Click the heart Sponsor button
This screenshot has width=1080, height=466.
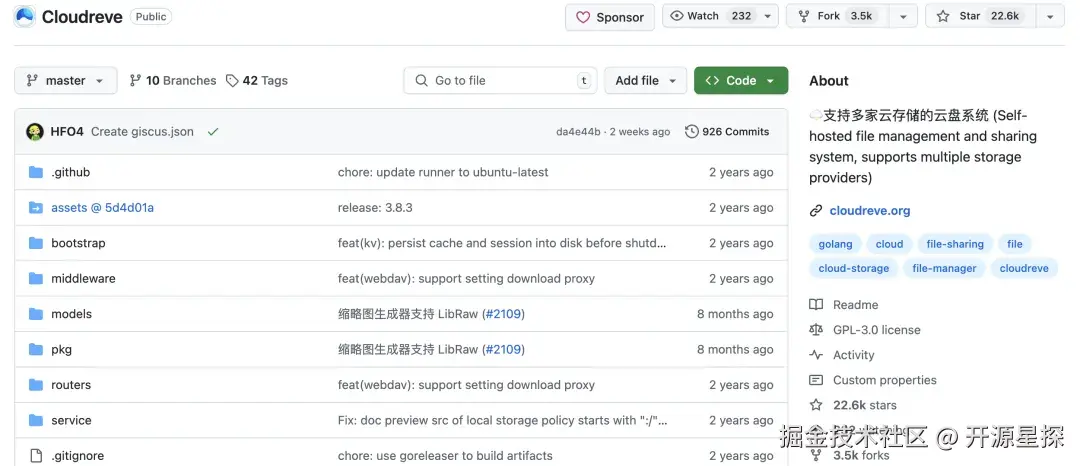(x=610, y=17)
